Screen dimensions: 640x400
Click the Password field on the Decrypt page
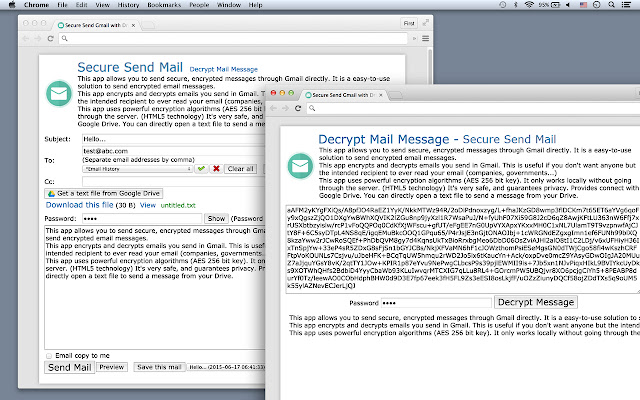[x=436, y=303]
